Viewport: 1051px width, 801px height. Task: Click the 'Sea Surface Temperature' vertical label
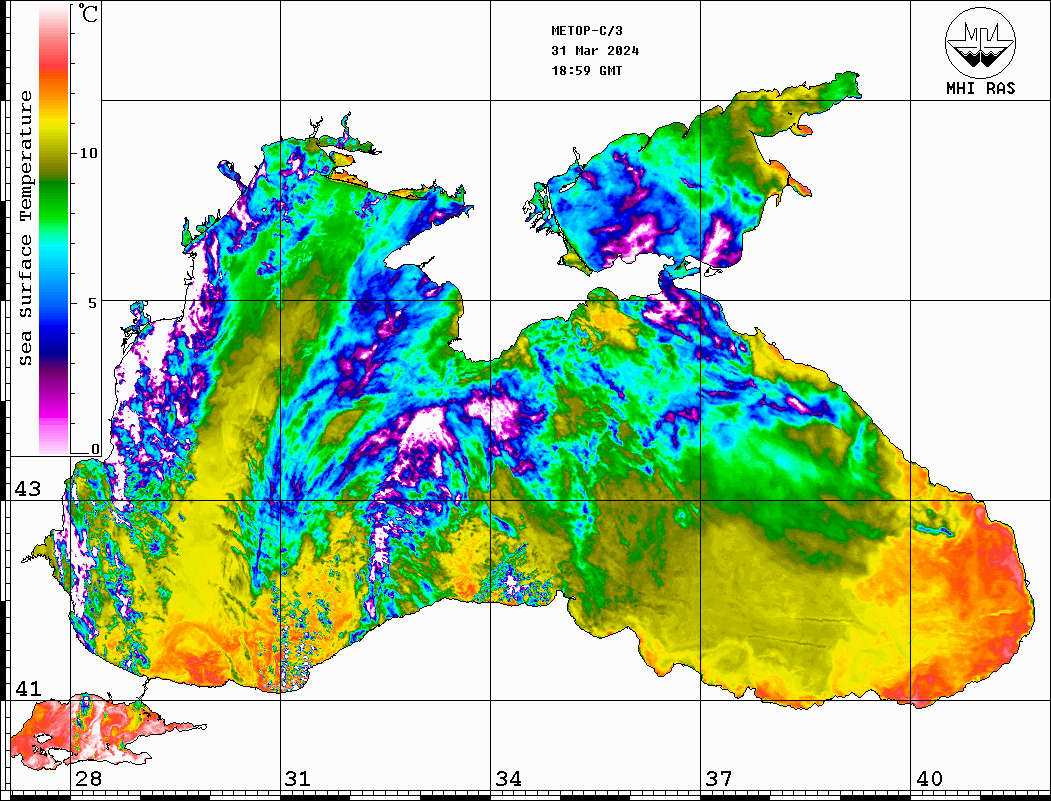pos(25,228)
